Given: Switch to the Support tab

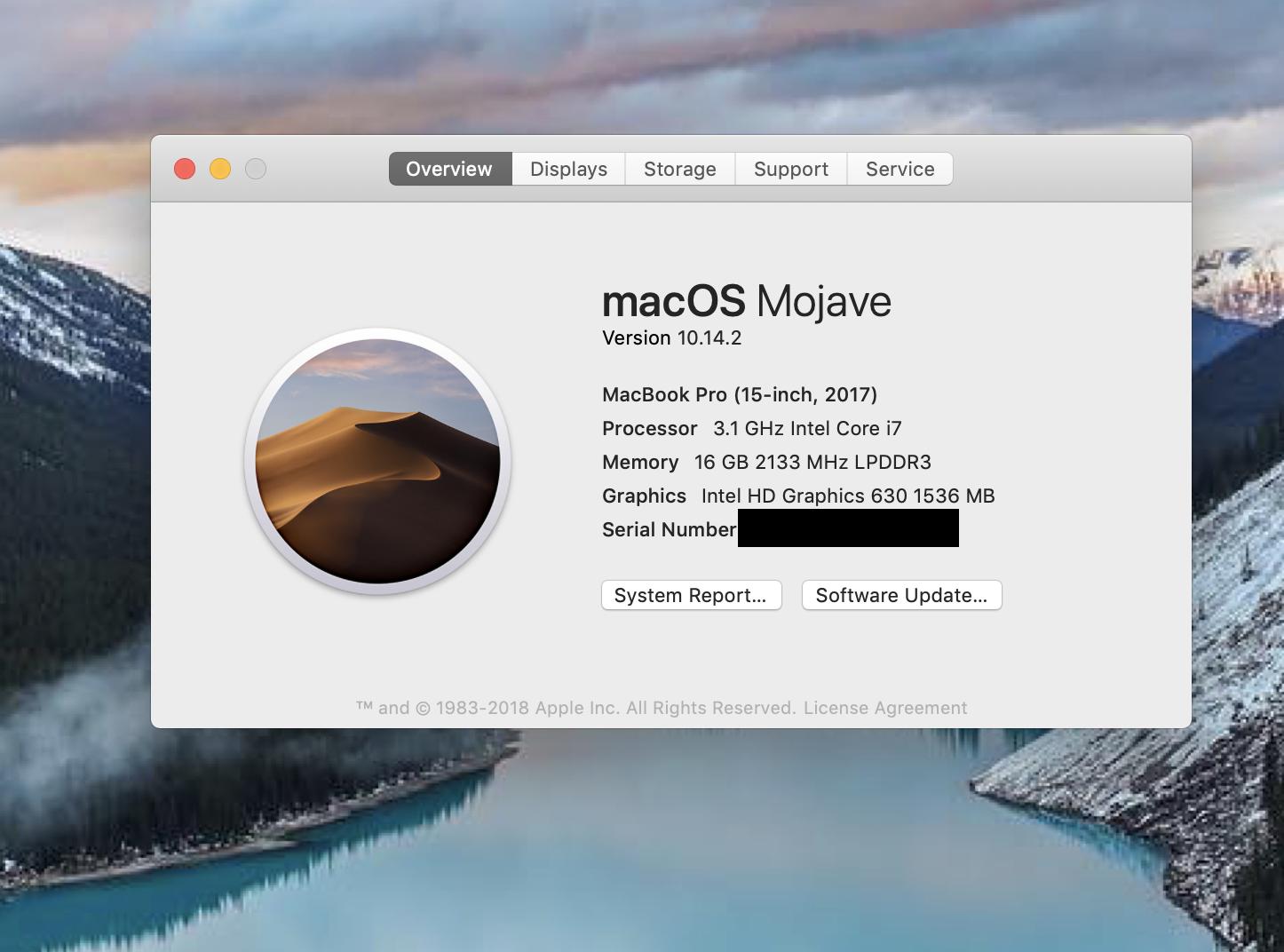Looking at the screenshot, I should coord(791,169).
